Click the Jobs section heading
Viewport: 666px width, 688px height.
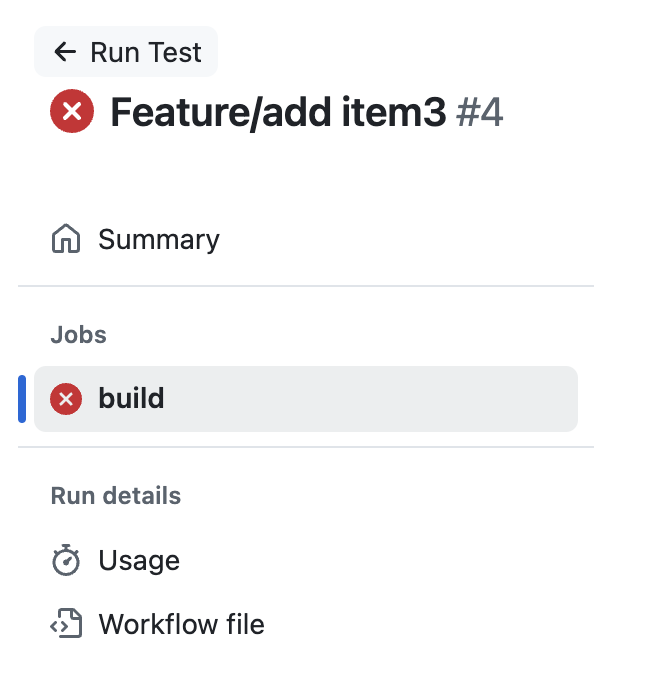[79, 335]
